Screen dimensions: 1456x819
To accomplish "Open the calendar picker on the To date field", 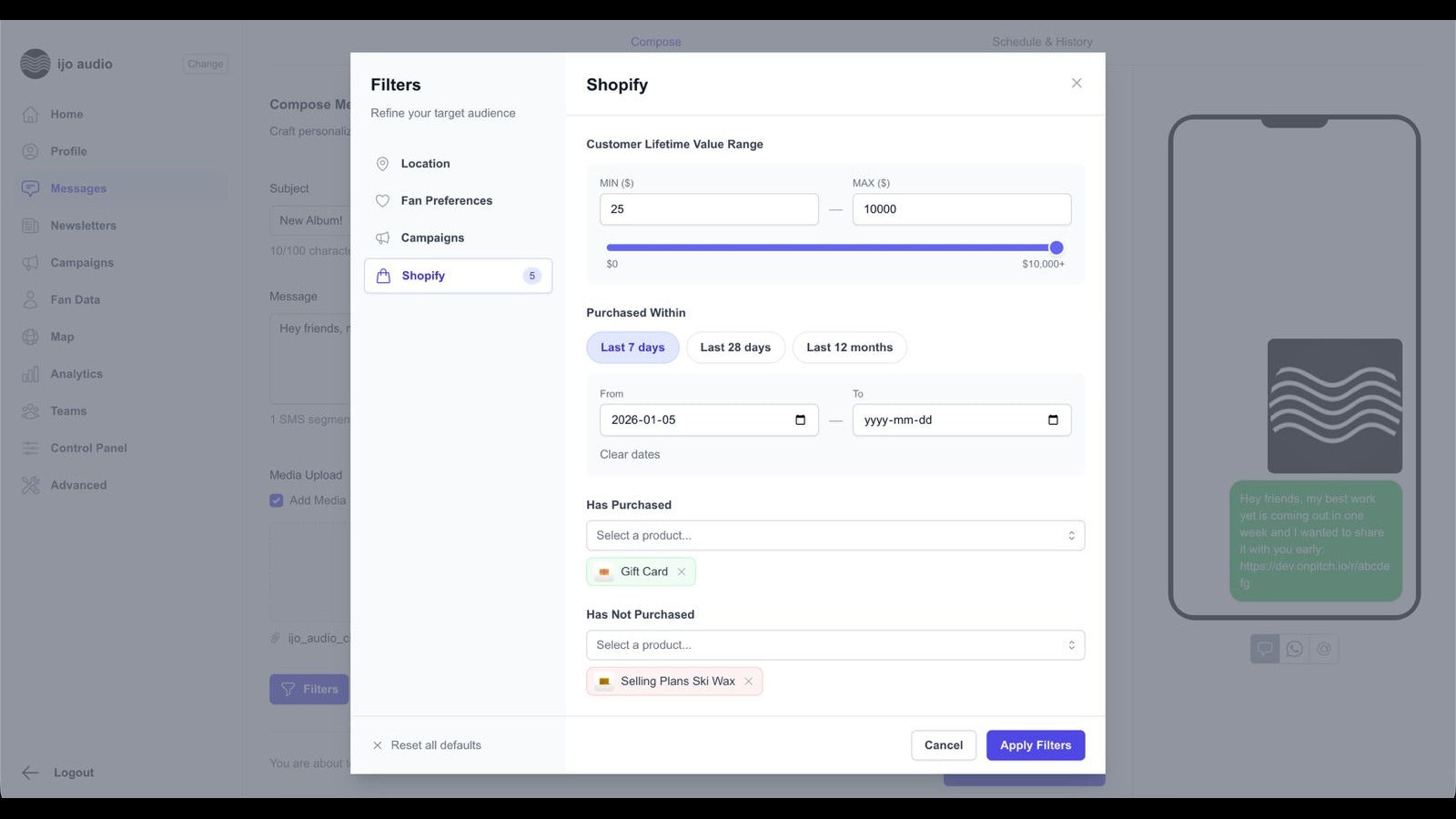I will [1053, 420].
